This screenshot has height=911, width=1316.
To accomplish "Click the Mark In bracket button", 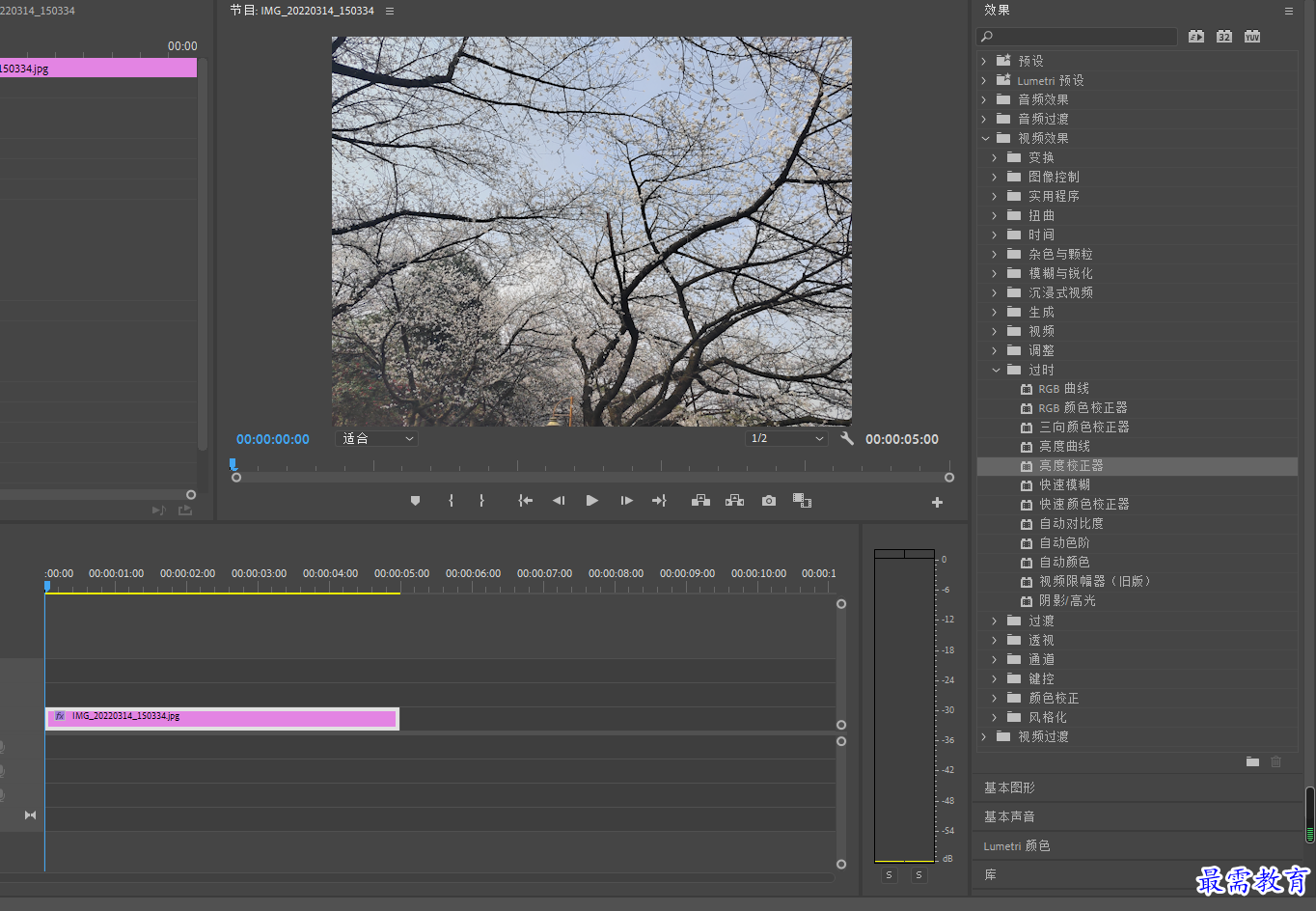I will click(x=451, y=501).
